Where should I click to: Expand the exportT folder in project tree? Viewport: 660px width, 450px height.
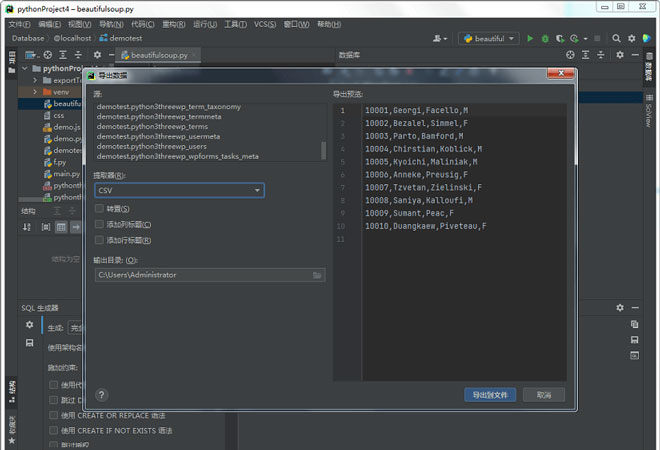35,80
